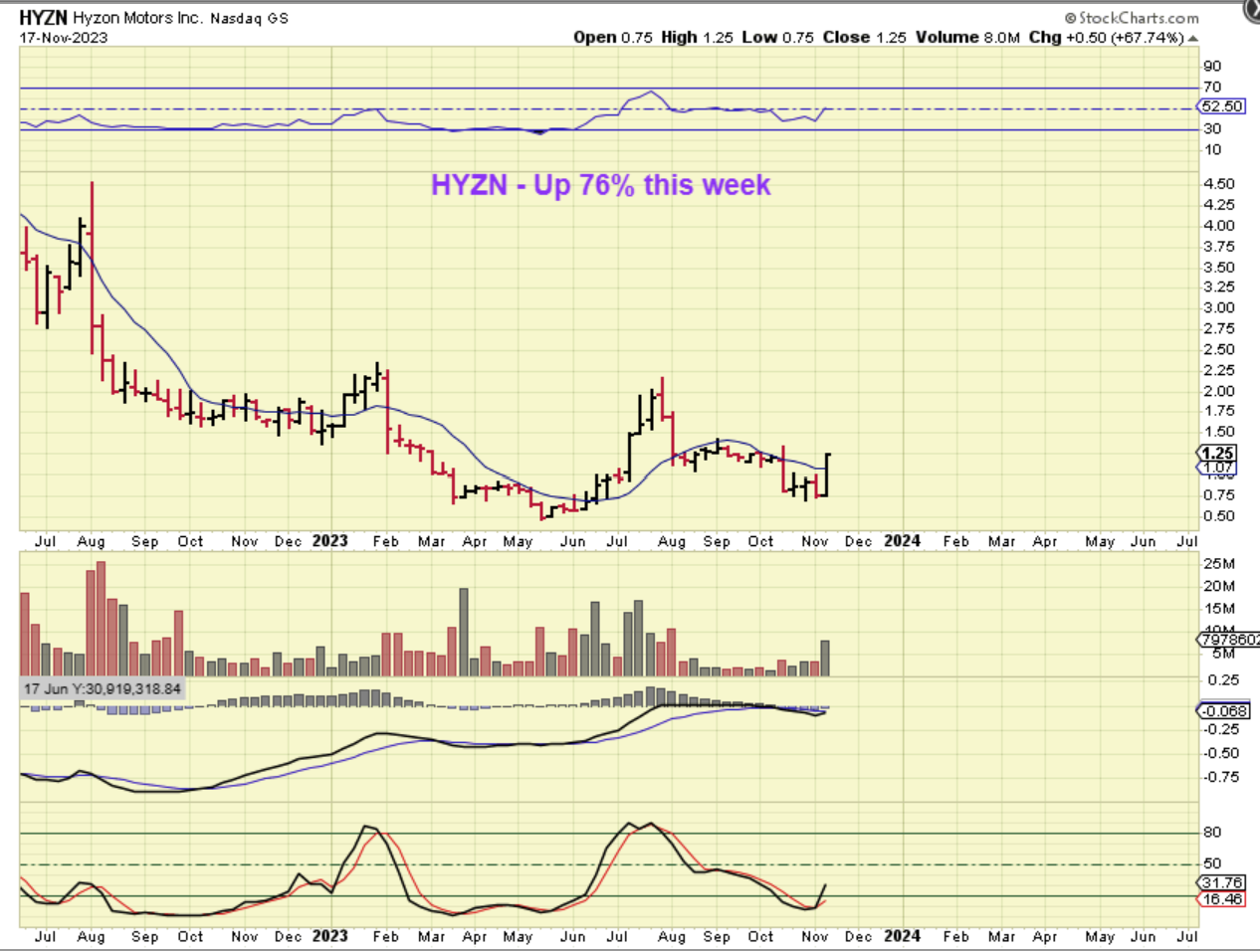Select the Volume 8.0M reading
This screenshot has height=952, width=1260.
tap(967, 37)
